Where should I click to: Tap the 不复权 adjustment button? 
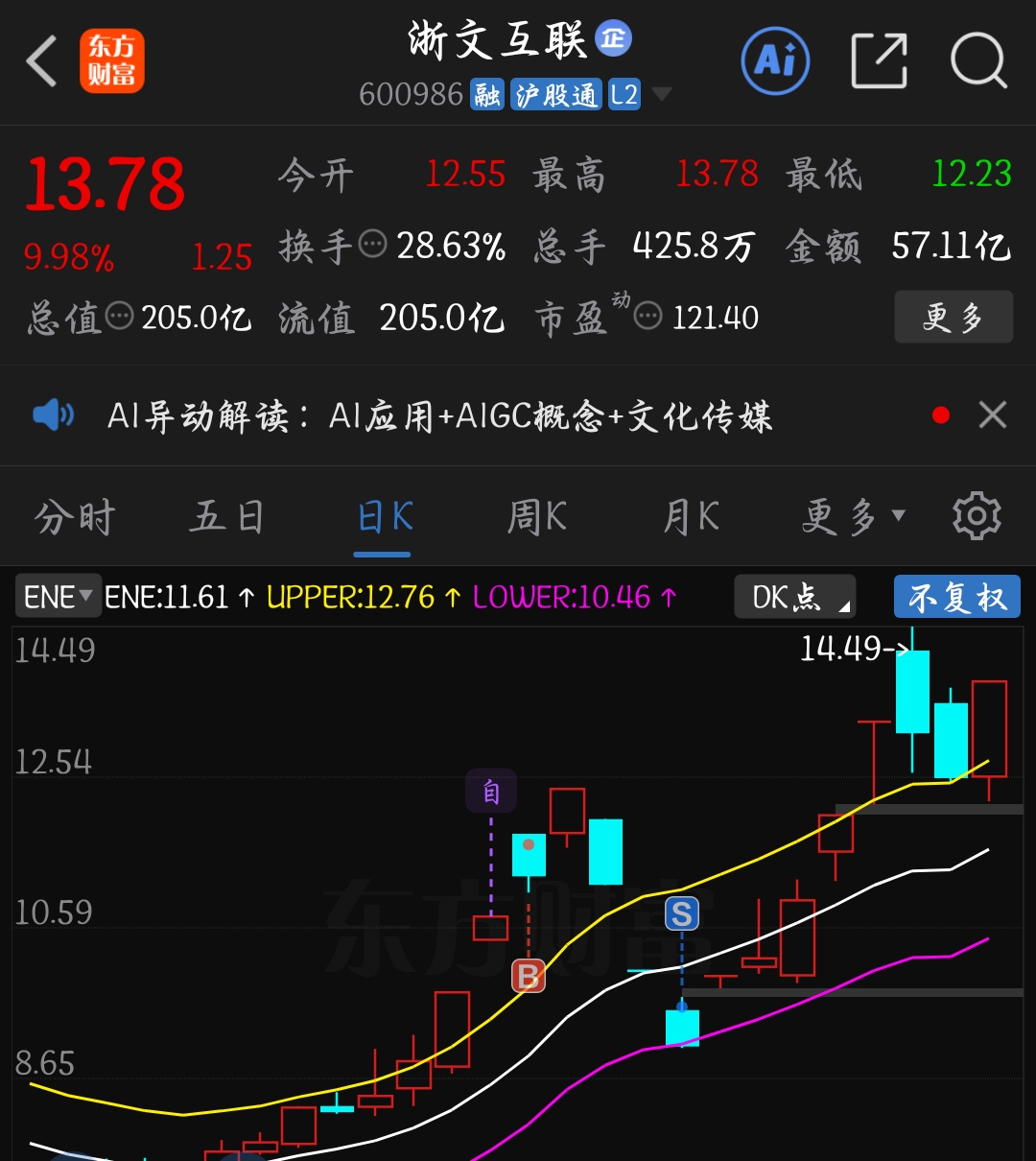[x=957, y=598]
